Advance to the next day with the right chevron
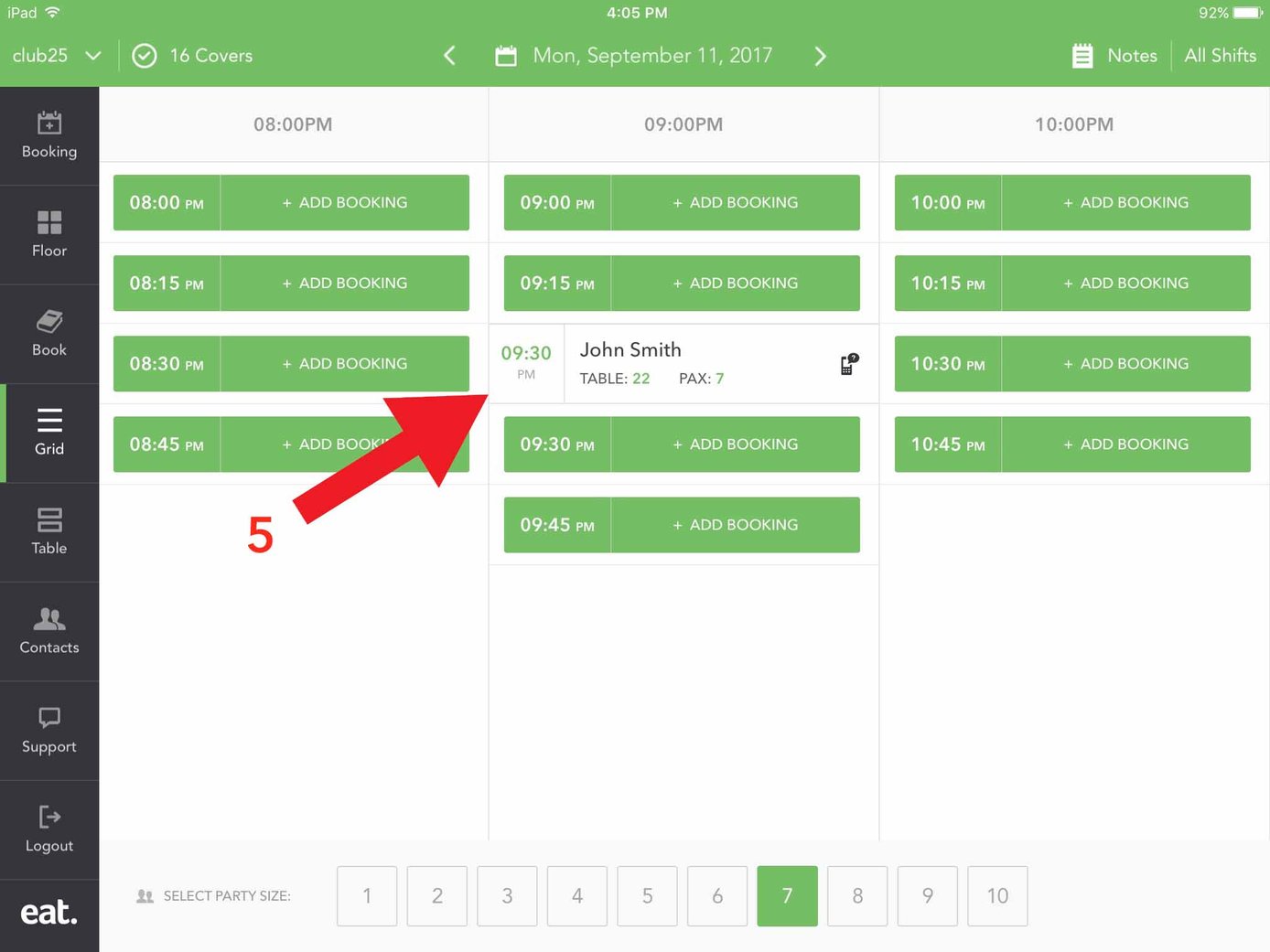This screenshot has width=1270, height=952. (x=821, y=55)
